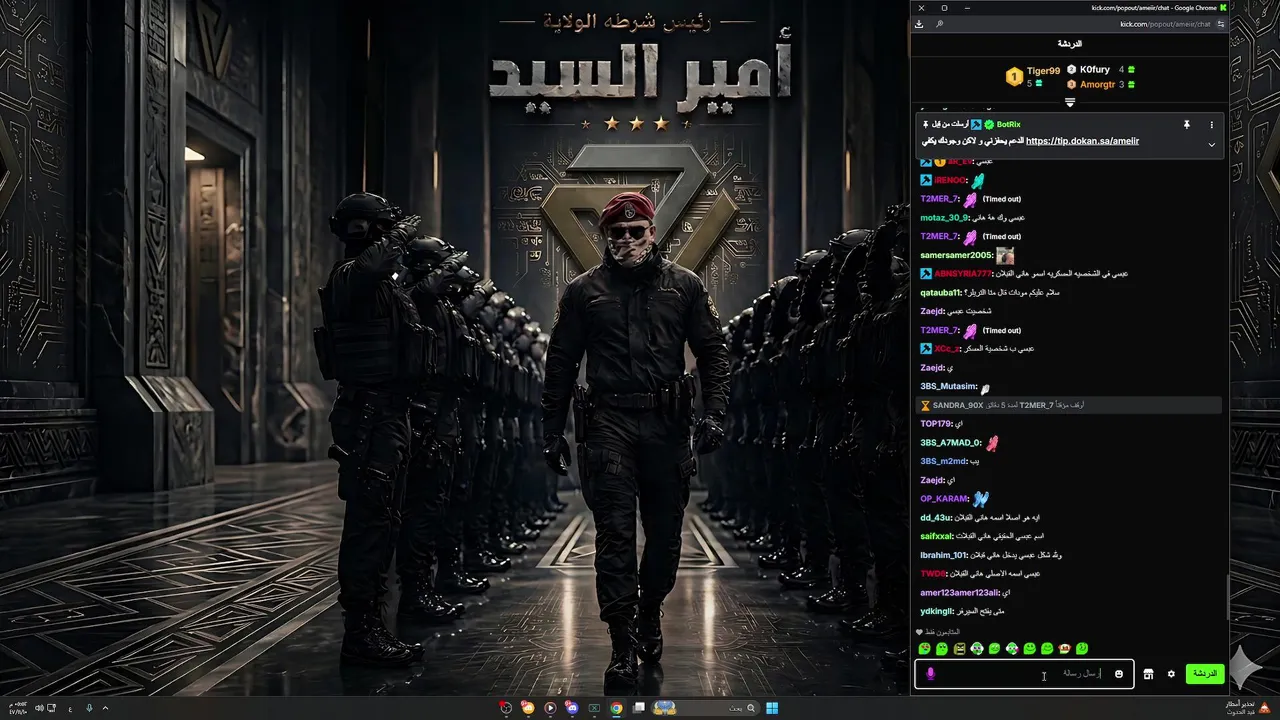
Task: Click the kick.com/popout/ameiir/chat address bar
Action: coord(1165,24)
